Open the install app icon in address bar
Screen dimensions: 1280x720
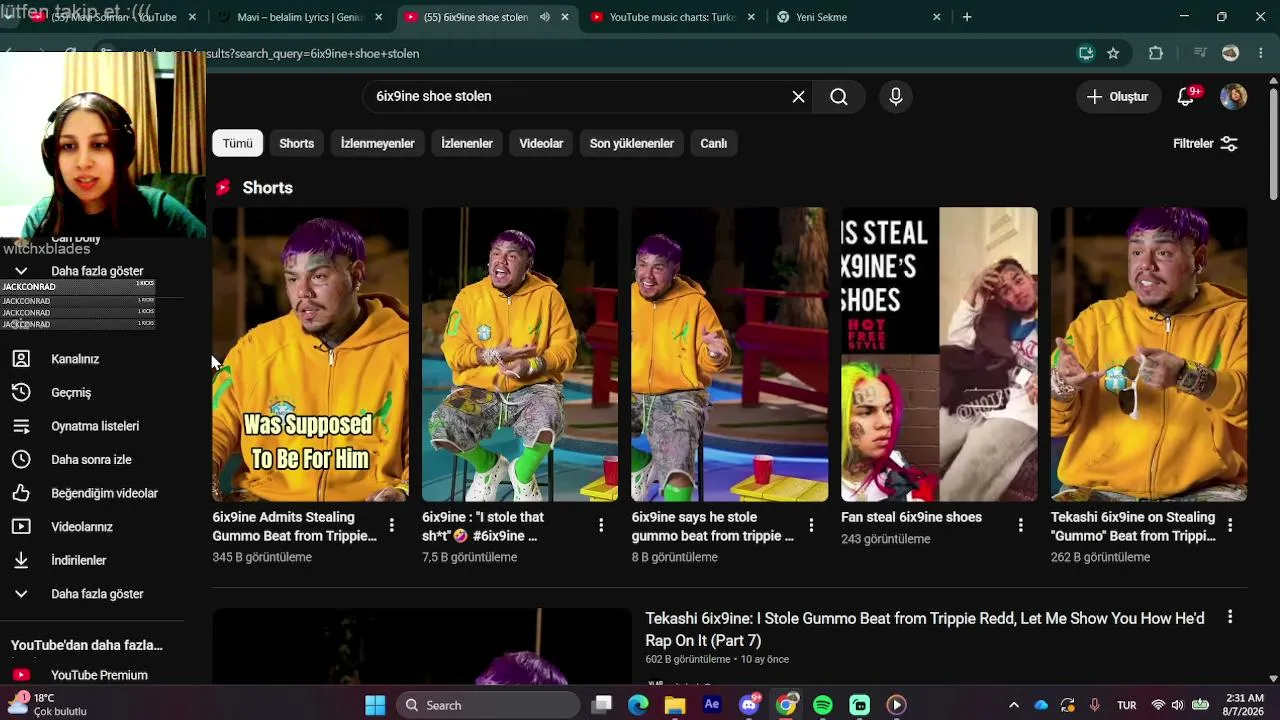click(1086, 54)
